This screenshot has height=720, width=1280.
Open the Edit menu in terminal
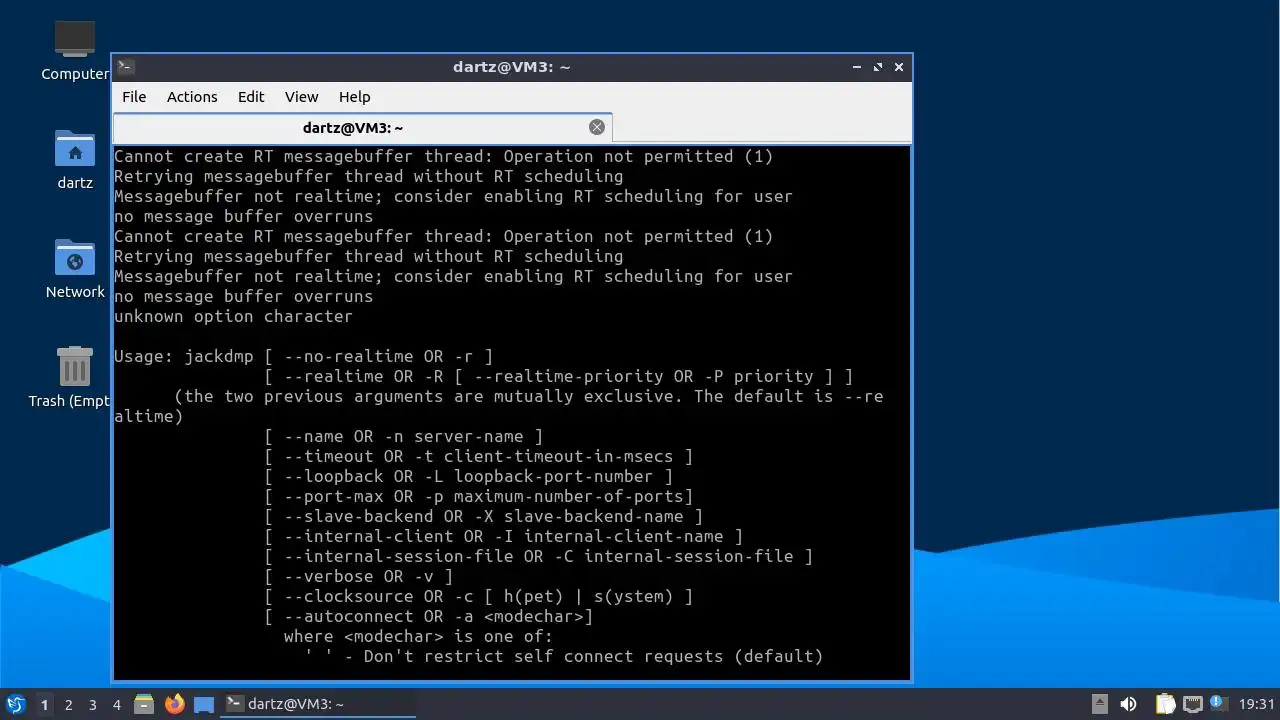251,97
